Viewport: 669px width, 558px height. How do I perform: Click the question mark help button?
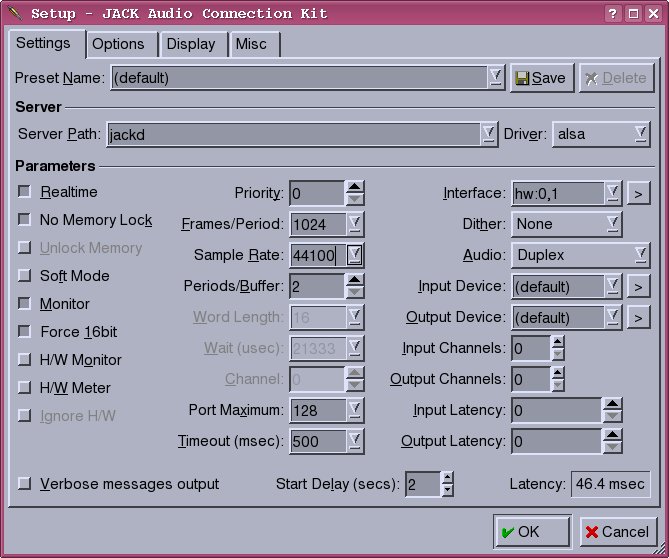[x=613, y=14]
